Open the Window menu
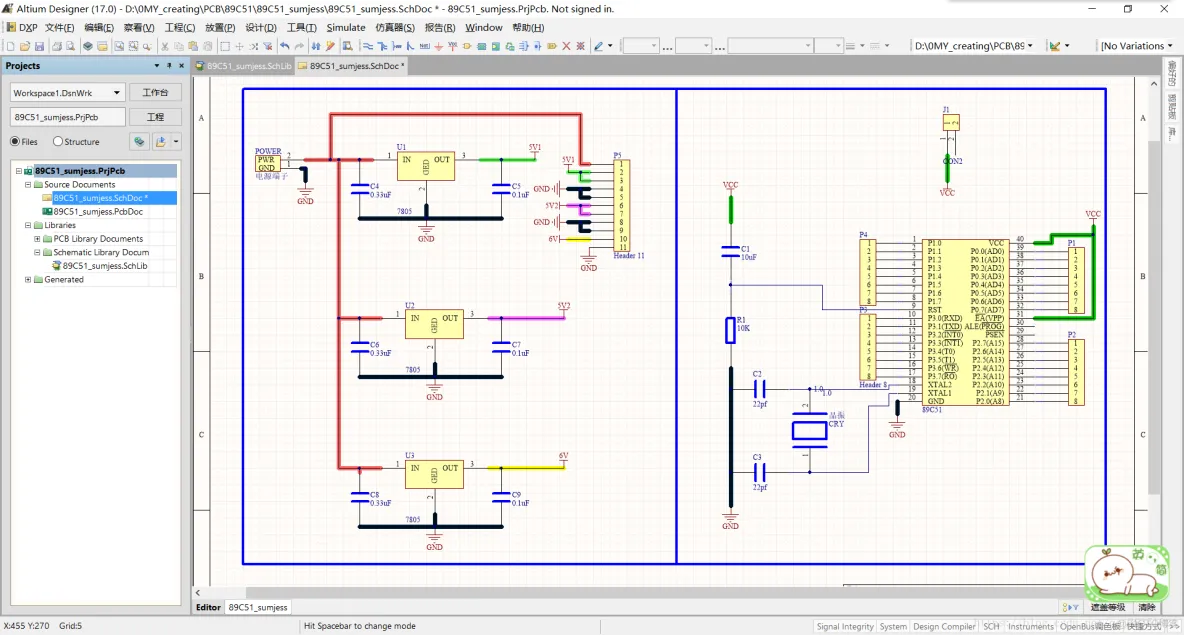1184x635 pixels. click(x=483, y=27)
